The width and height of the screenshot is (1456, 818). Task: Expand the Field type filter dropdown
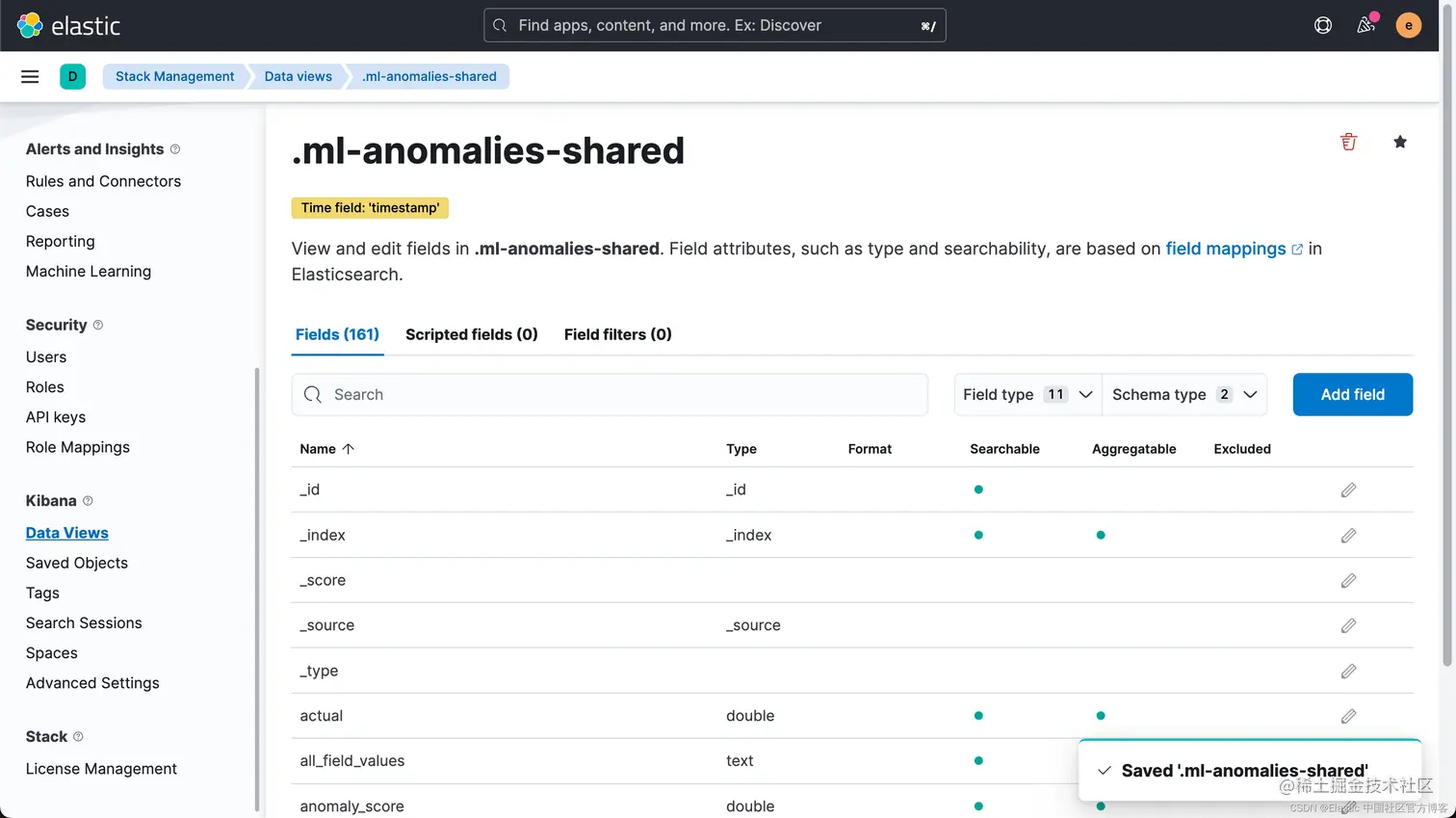pos(1027,395)
